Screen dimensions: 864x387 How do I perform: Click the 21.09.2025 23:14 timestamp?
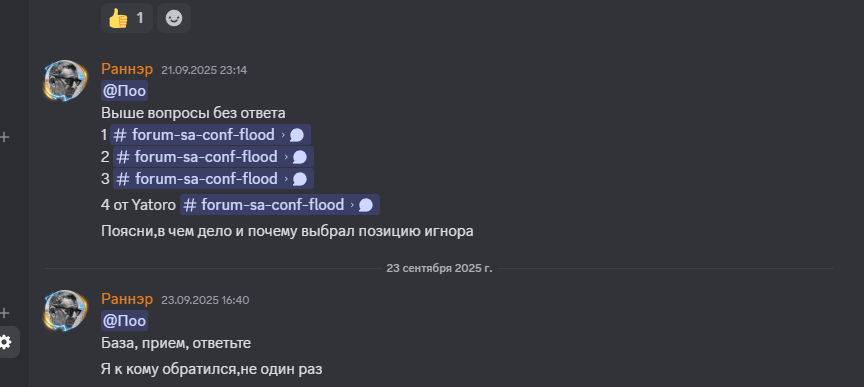tap(204, 70)
